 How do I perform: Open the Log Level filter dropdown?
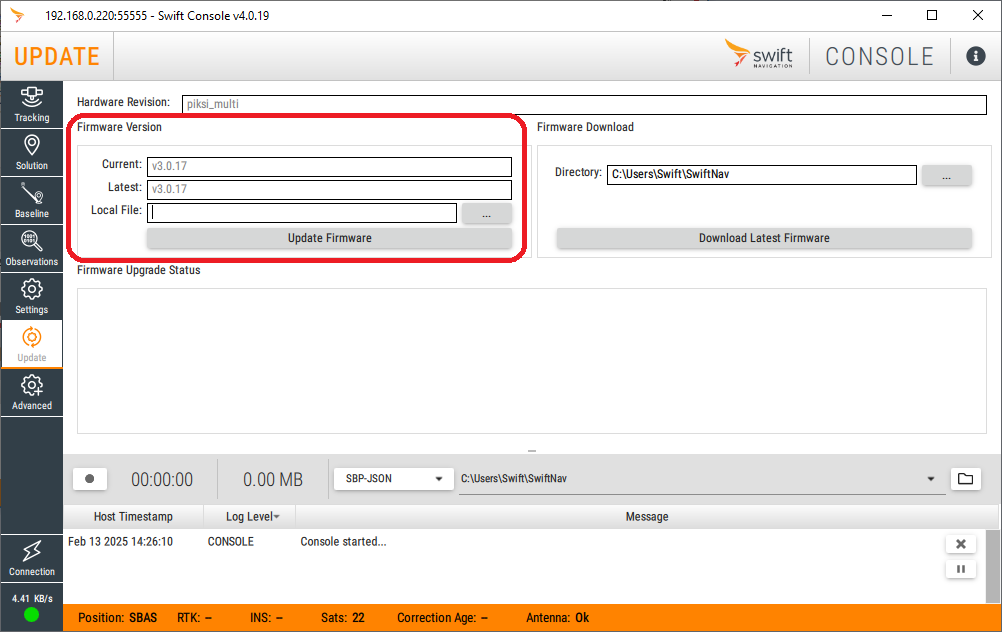252,516
